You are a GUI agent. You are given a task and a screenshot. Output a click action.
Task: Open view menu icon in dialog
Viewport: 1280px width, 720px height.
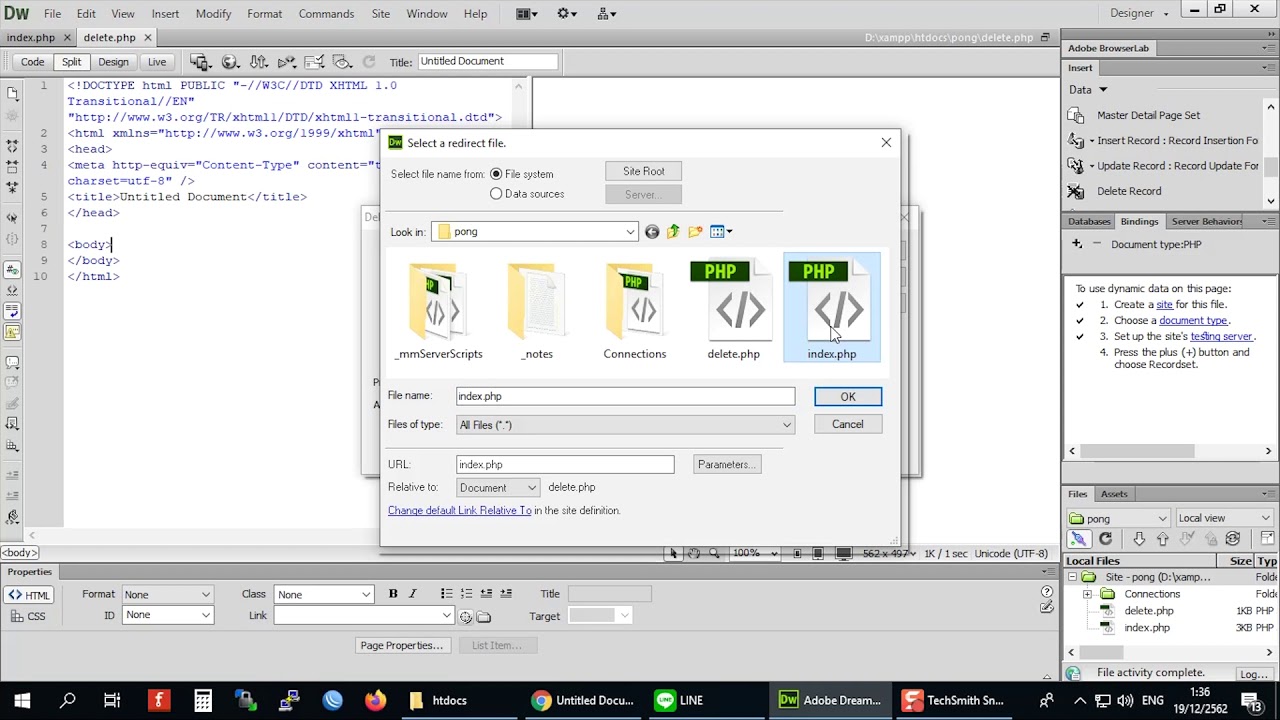click(721, 232)
